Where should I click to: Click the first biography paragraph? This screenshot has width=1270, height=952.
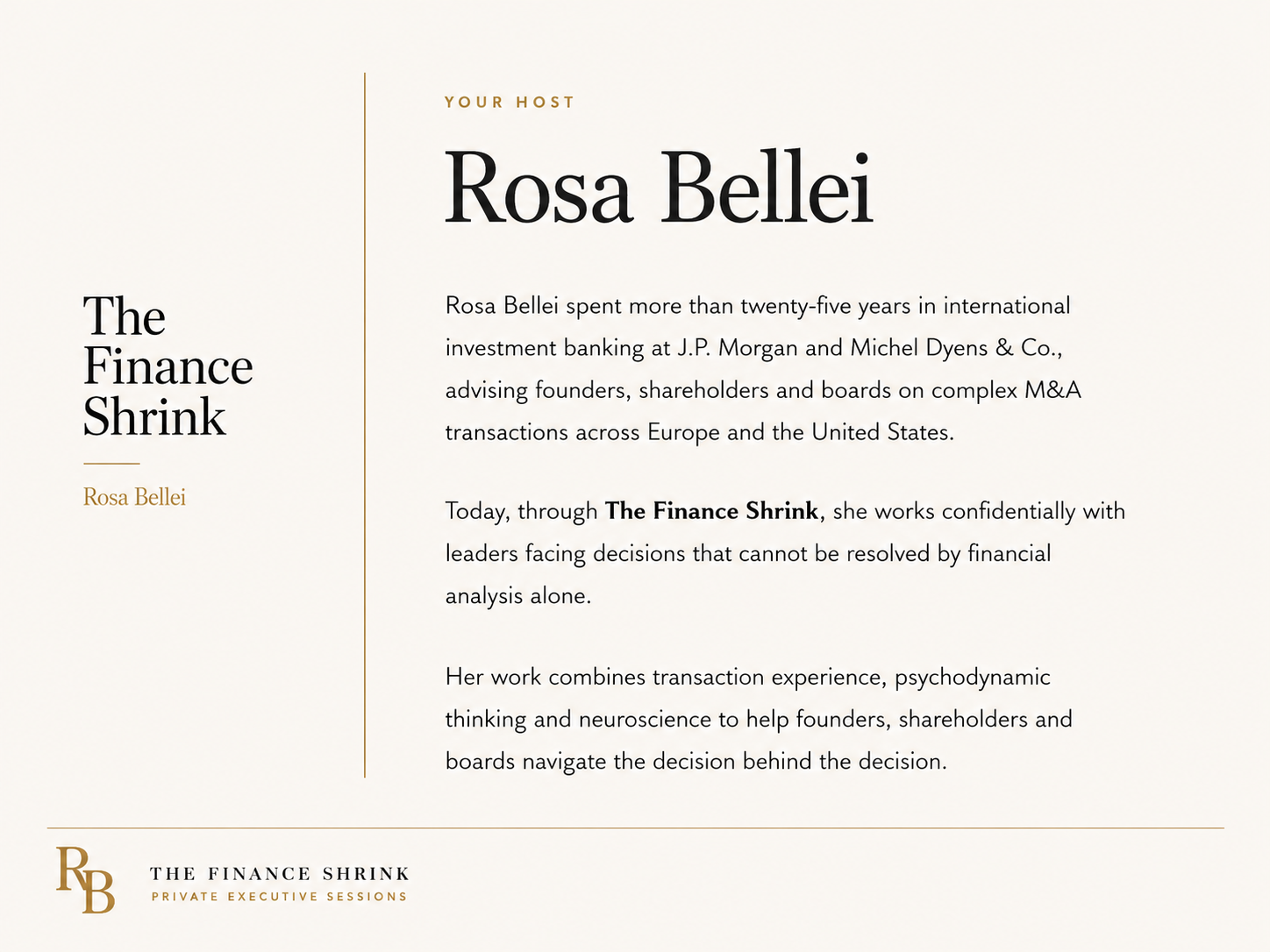tap(763, 369)
